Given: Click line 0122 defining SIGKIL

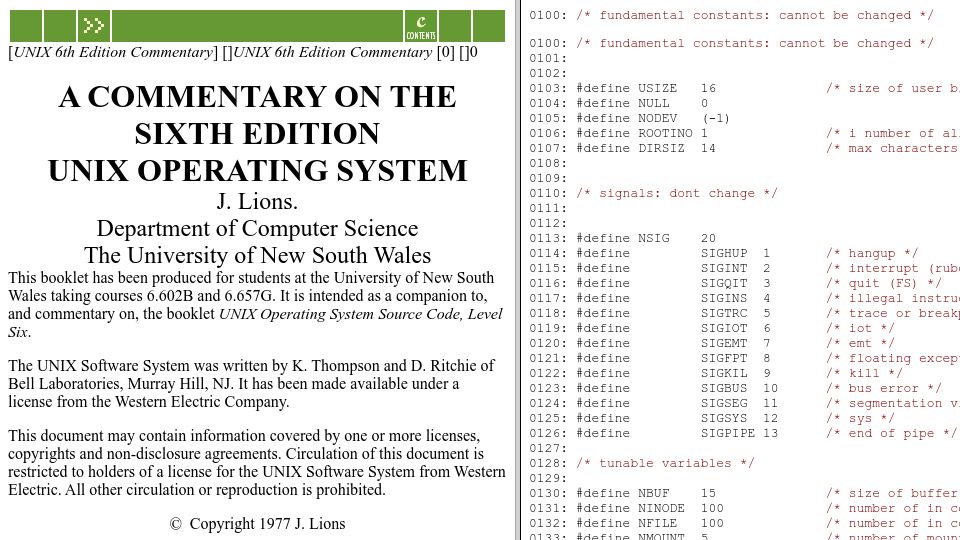Looking at the screenshot, I should point(716,373).
